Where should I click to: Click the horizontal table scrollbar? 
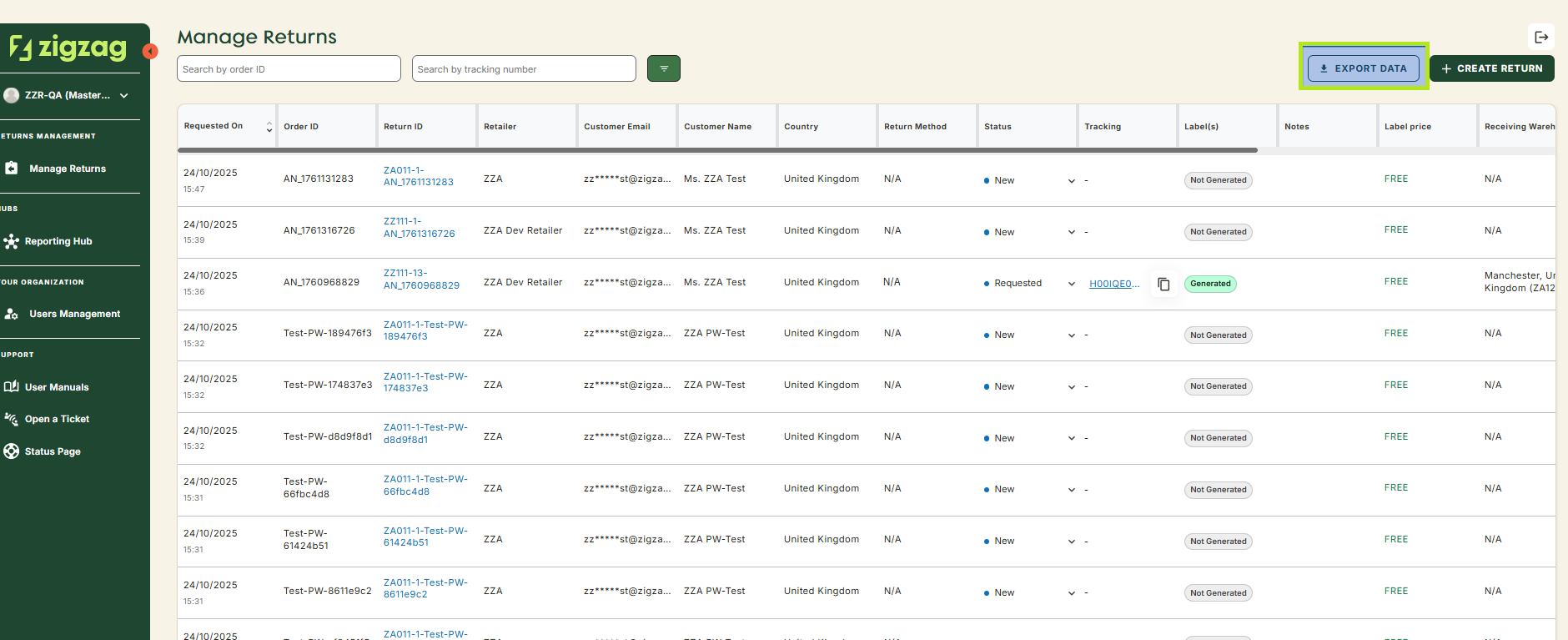(x=717, y=150)
